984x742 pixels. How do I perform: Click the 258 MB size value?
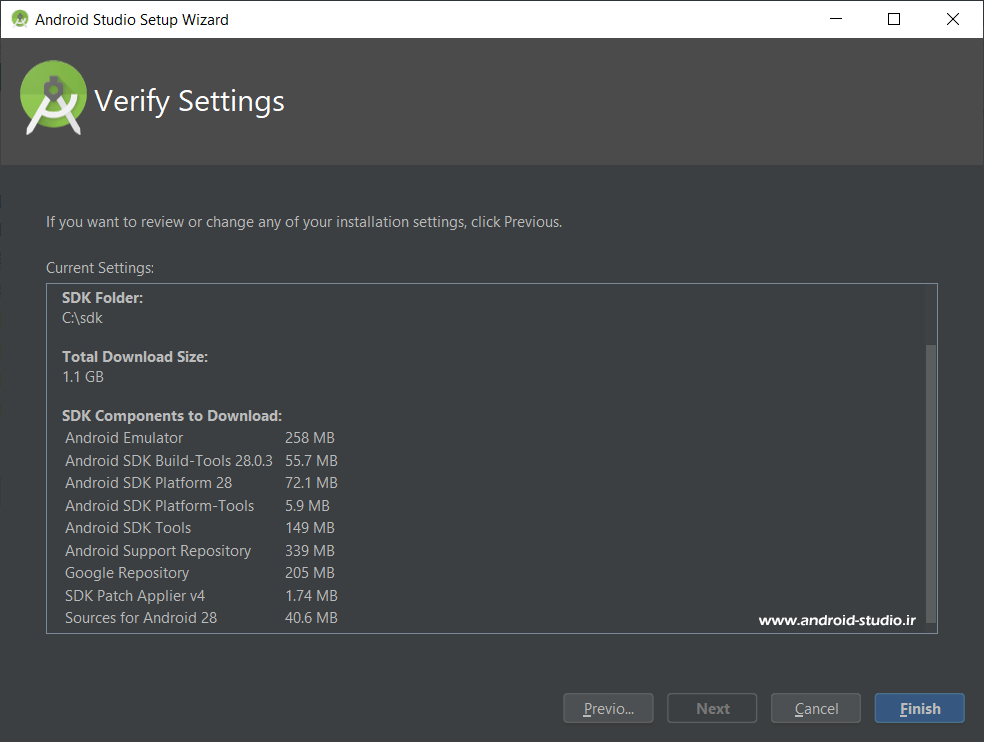tap(310, 438)
